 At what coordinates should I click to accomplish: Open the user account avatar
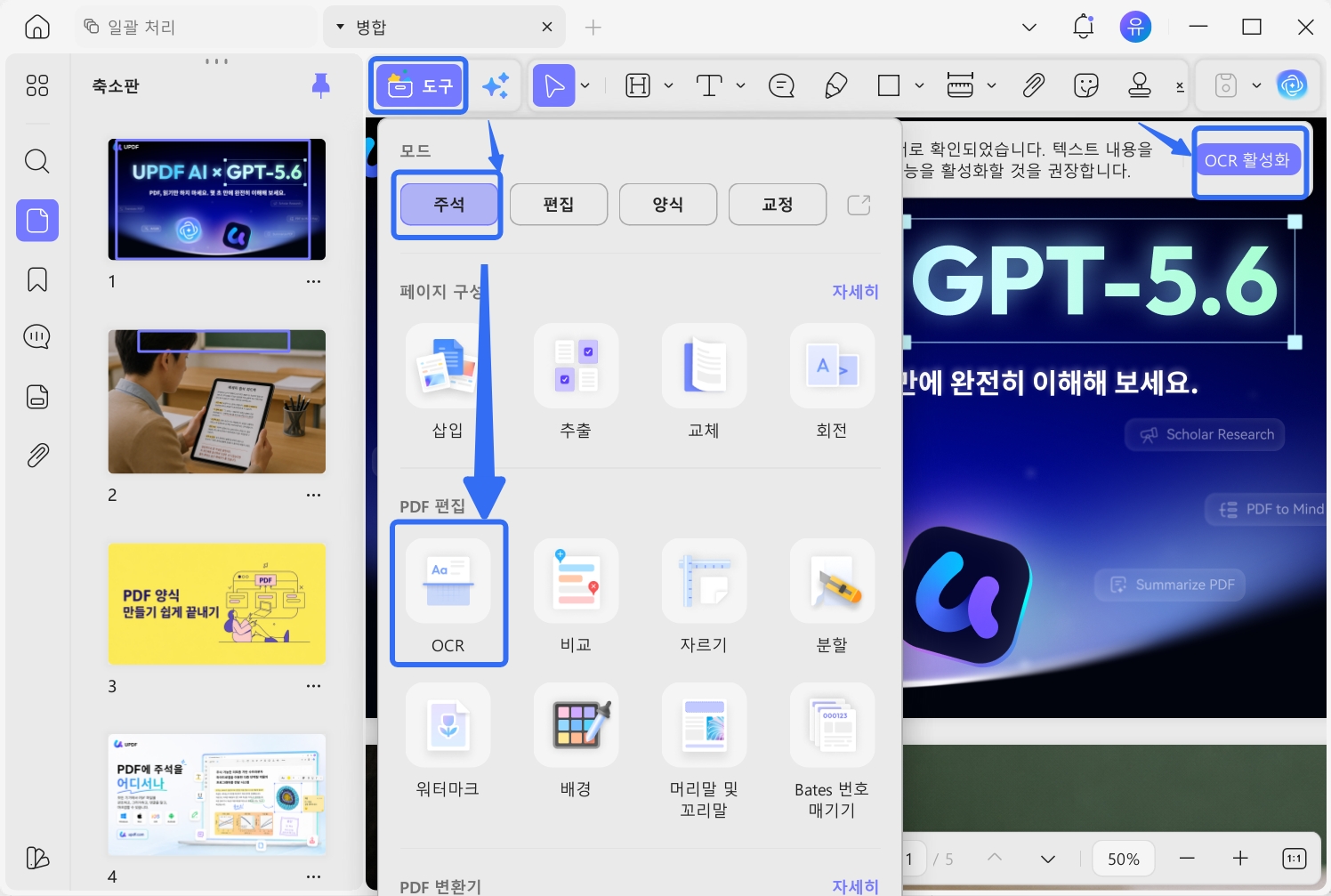click(1135, 27)
